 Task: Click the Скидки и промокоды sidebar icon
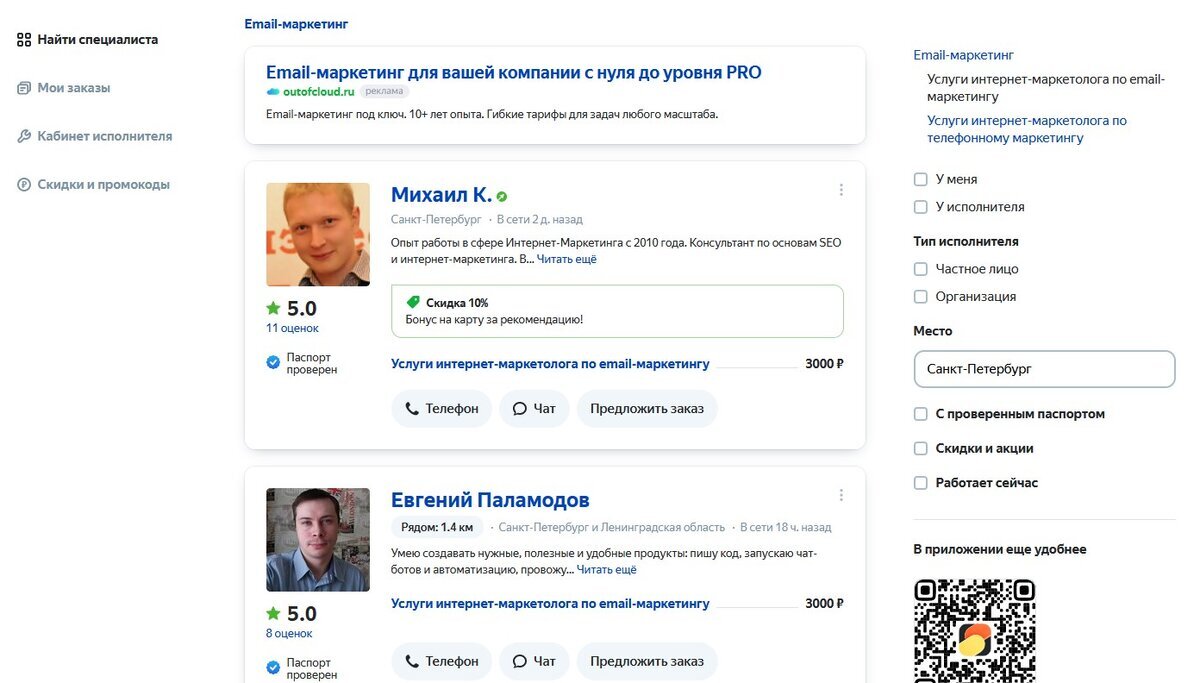click(24, 184)
